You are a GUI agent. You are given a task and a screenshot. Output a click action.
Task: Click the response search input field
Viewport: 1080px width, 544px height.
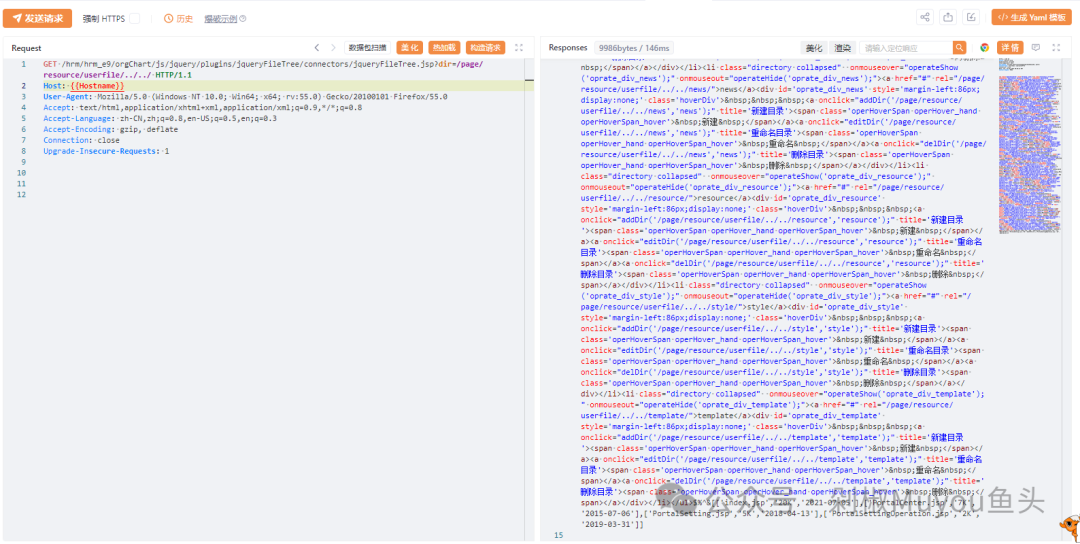(x=905, y=47)
